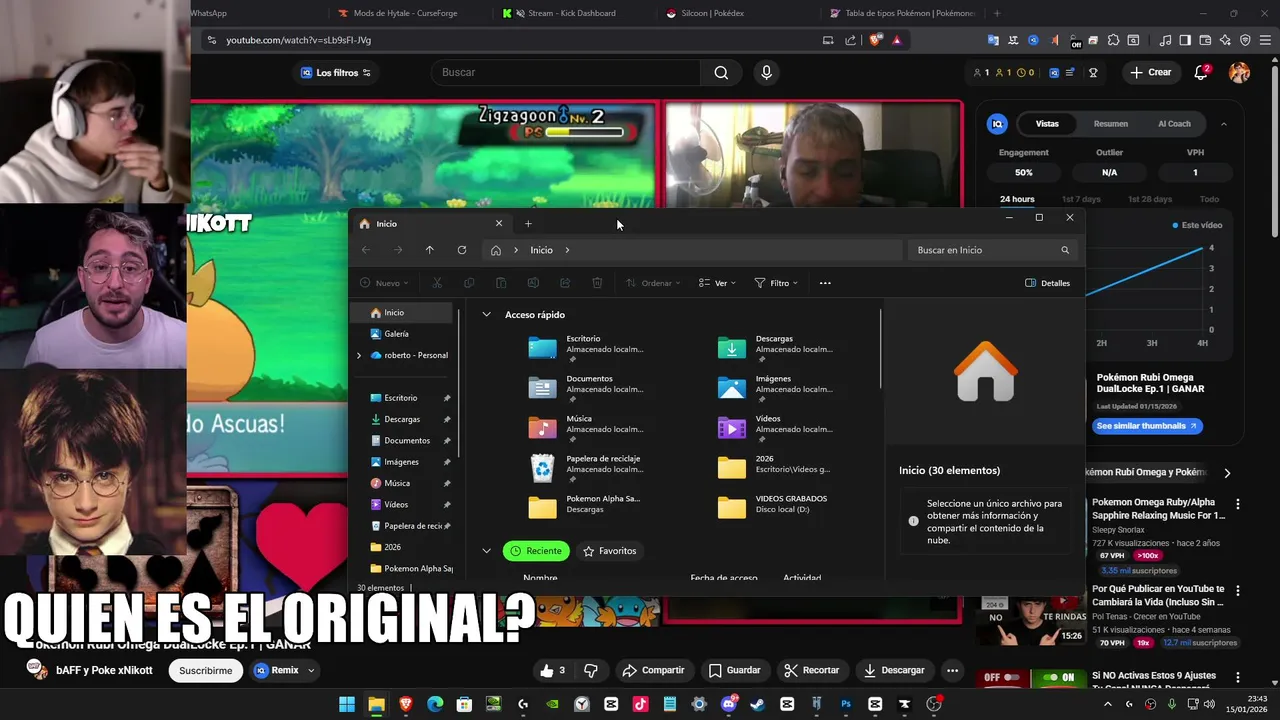The height and width of the screenshot is (720, 1280).
Task: Open Brave Wallet icon in toolbar
Action: point(1205,40)
